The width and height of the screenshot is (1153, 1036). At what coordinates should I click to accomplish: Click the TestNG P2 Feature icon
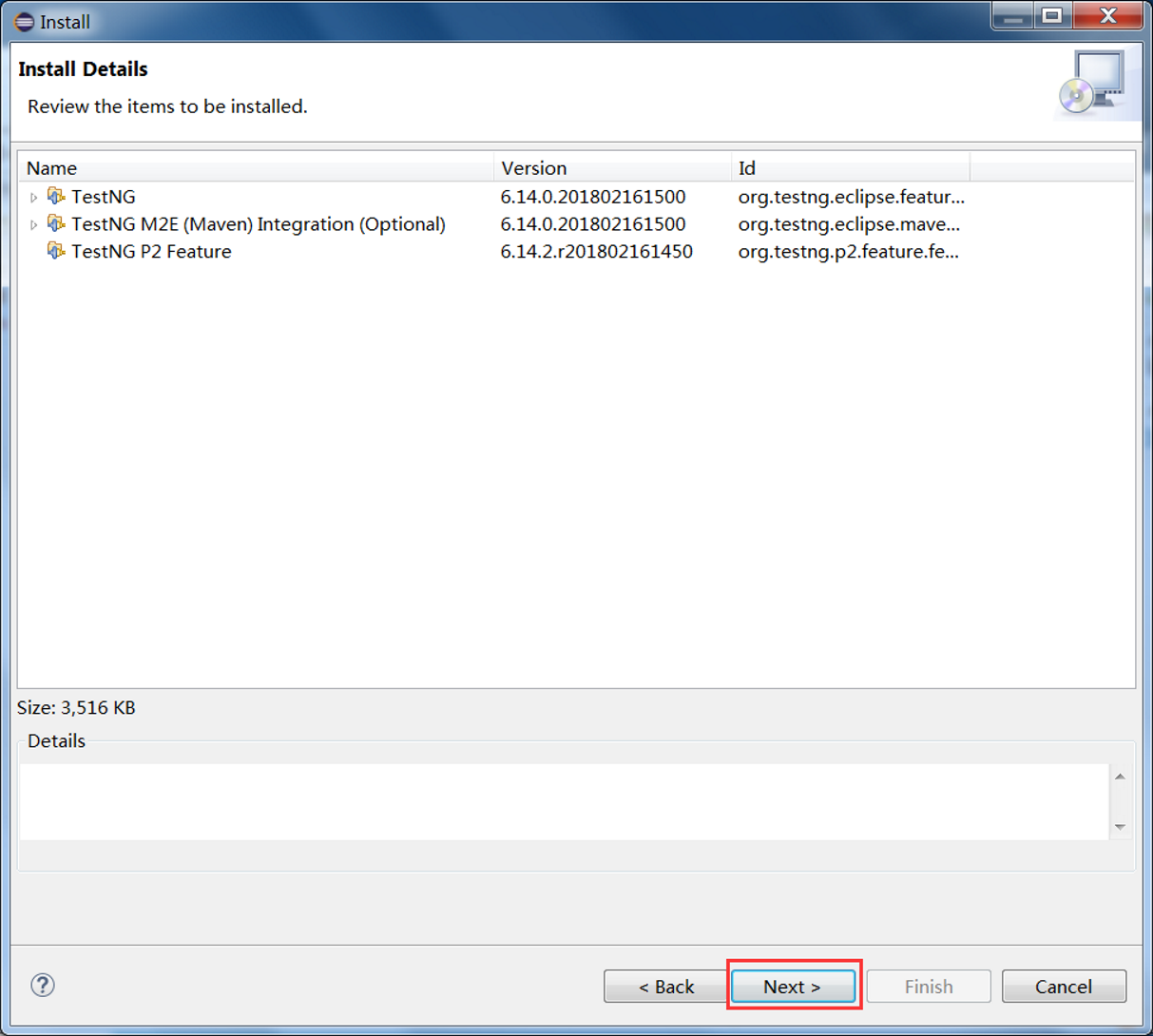tap(56, 251)
